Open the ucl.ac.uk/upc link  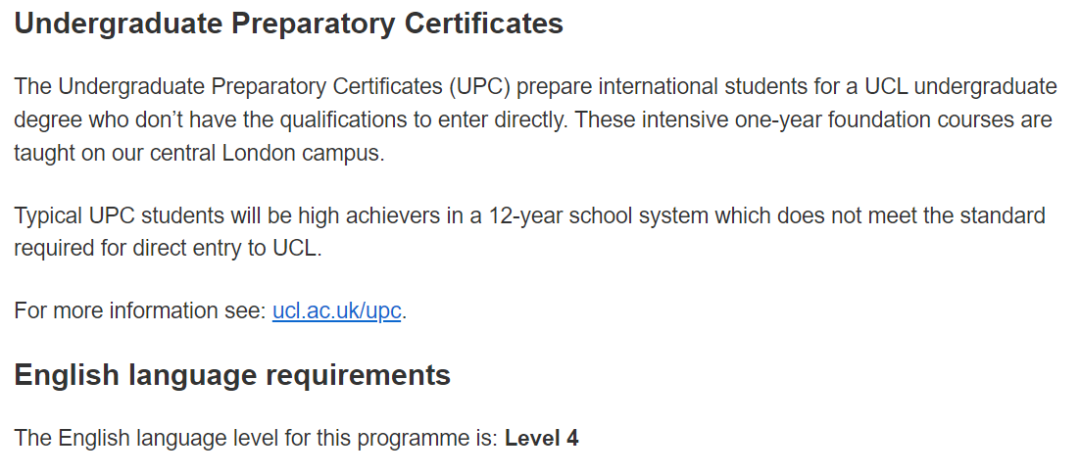336,311
